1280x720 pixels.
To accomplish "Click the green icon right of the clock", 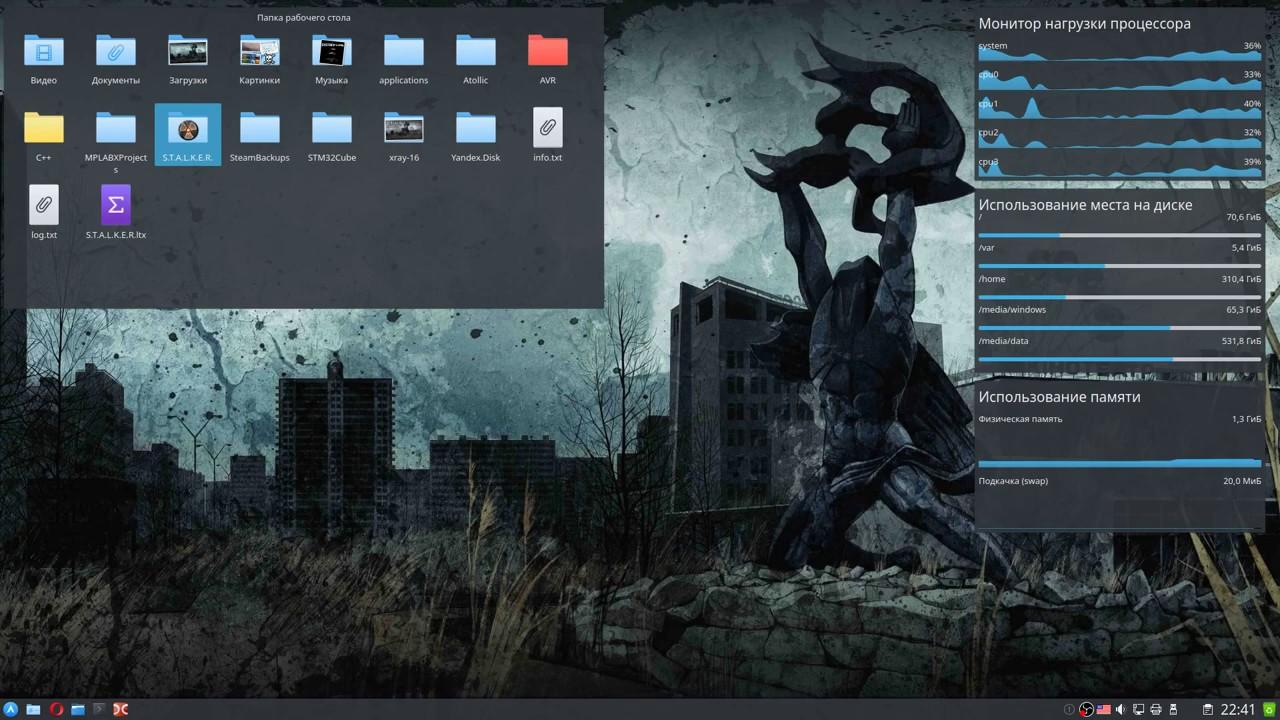I will [x=1269, y=709].
